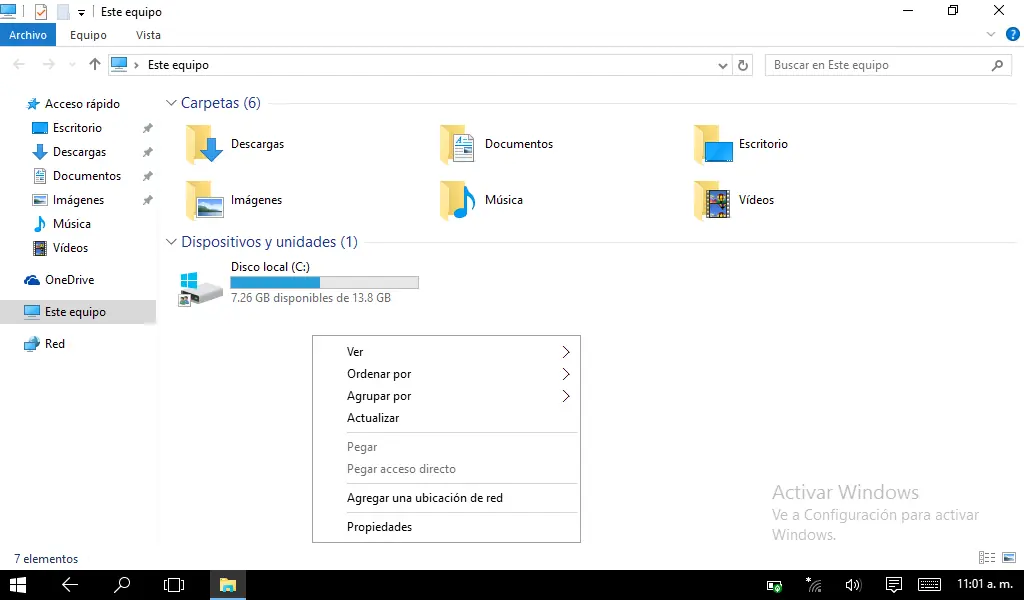This screenshot has width=1024, height=600.
Task: Open the Imágenes folder icon in Carpetas
Action: pos(205,200)
